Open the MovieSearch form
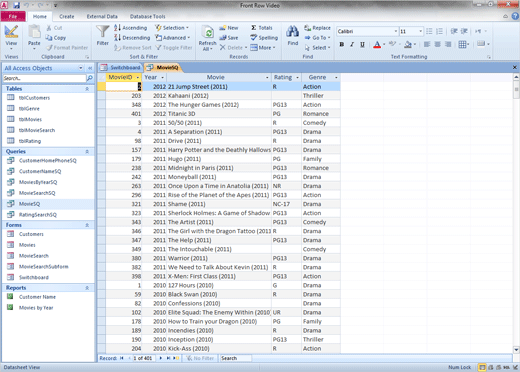This screenshot has width=520, height=372. [x=34, y=256]
